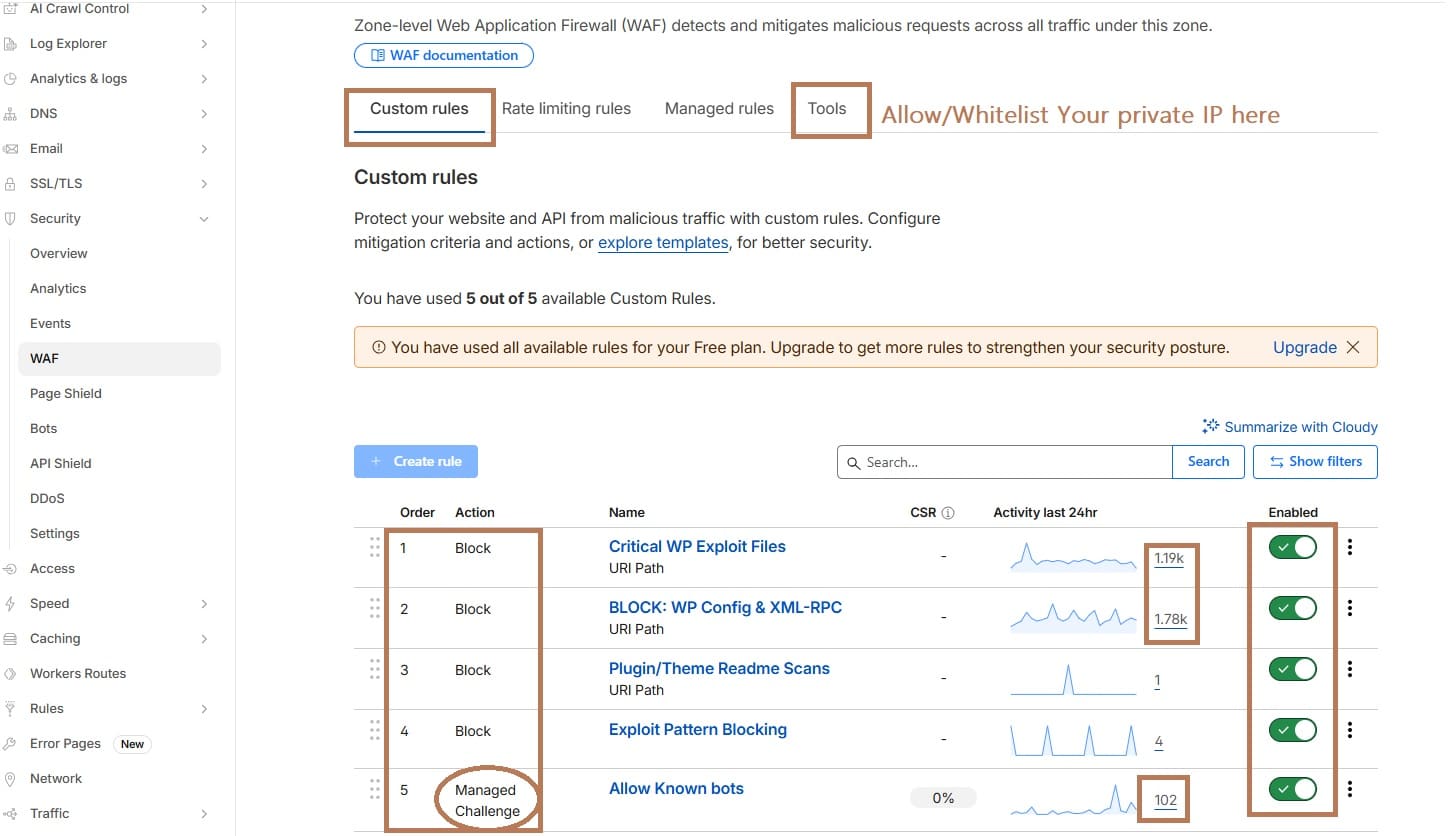Click the CSR info icon
The image size is (1448, 836).
click(948, 513)
